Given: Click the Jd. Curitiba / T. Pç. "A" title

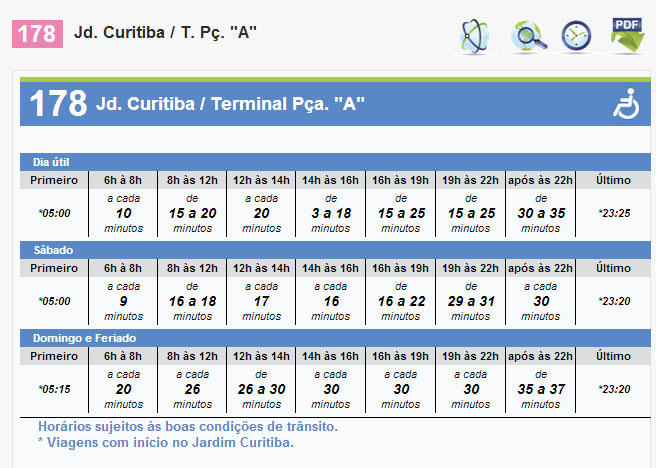Looking at the screenshot, I should coord(165,33).
